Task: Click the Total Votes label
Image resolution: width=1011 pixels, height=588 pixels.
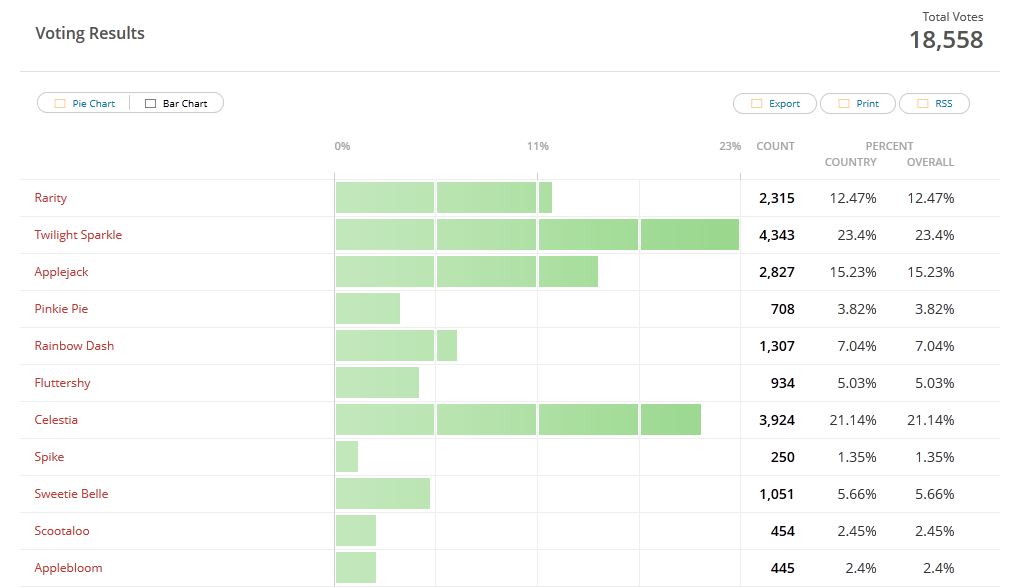Action: tap(952, 17)
